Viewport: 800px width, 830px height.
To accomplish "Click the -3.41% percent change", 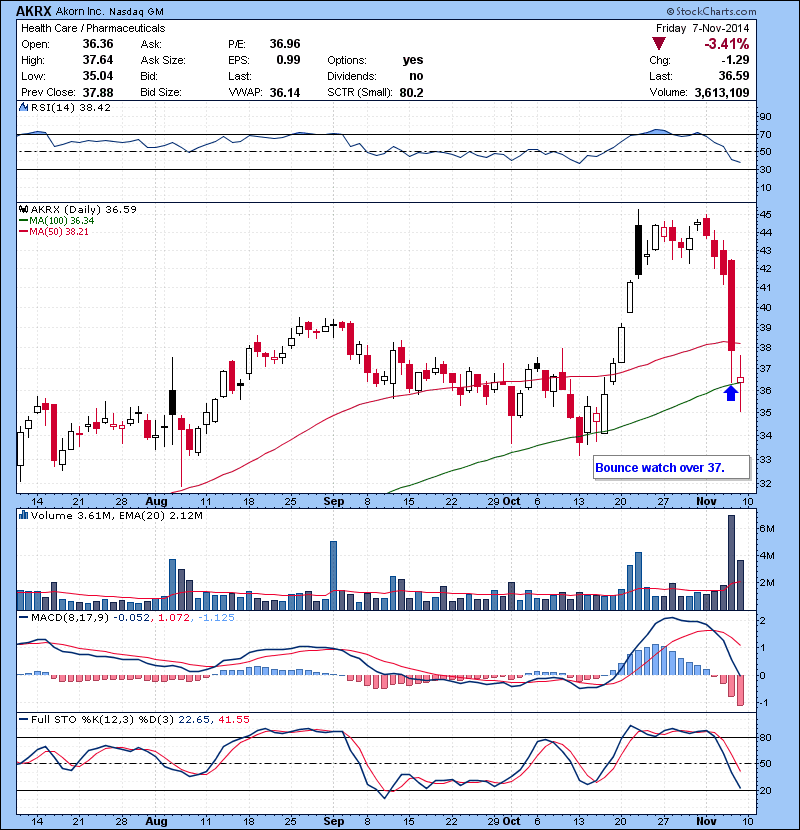I will (726, 44).
